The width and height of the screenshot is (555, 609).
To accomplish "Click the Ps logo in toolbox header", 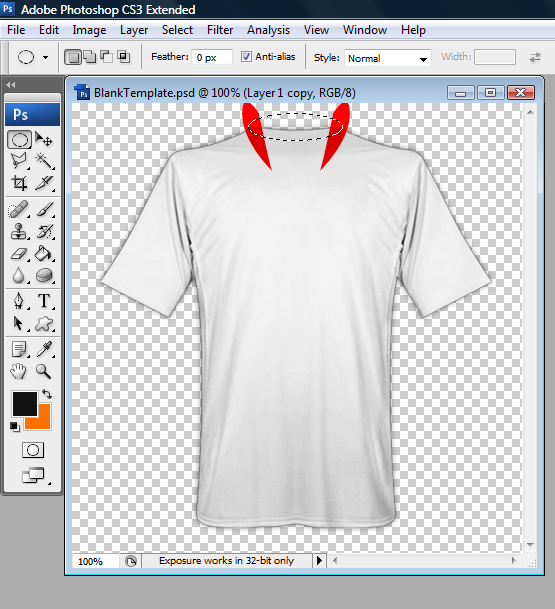I will tap(33, 115).
